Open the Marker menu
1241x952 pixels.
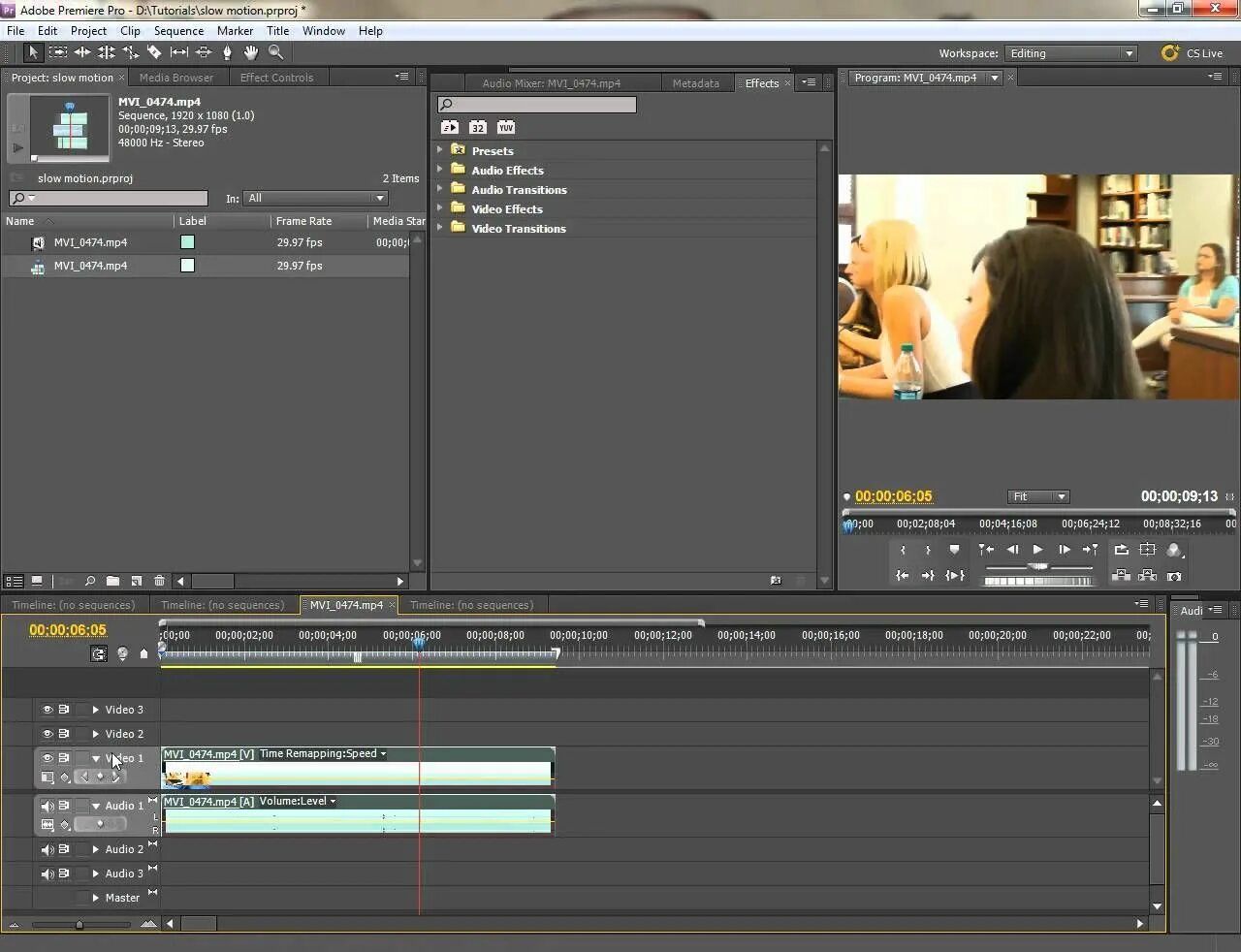(x=235, y=31)
